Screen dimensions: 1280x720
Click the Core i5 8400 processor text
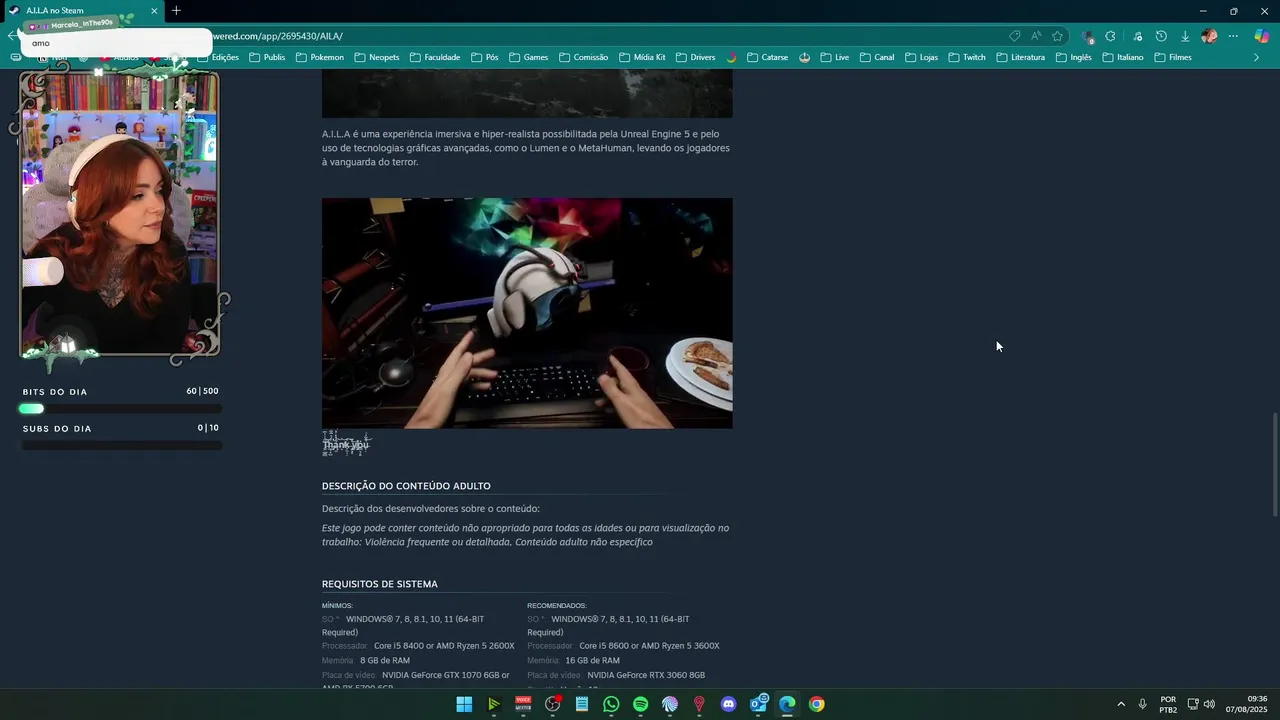pos(444,646)
